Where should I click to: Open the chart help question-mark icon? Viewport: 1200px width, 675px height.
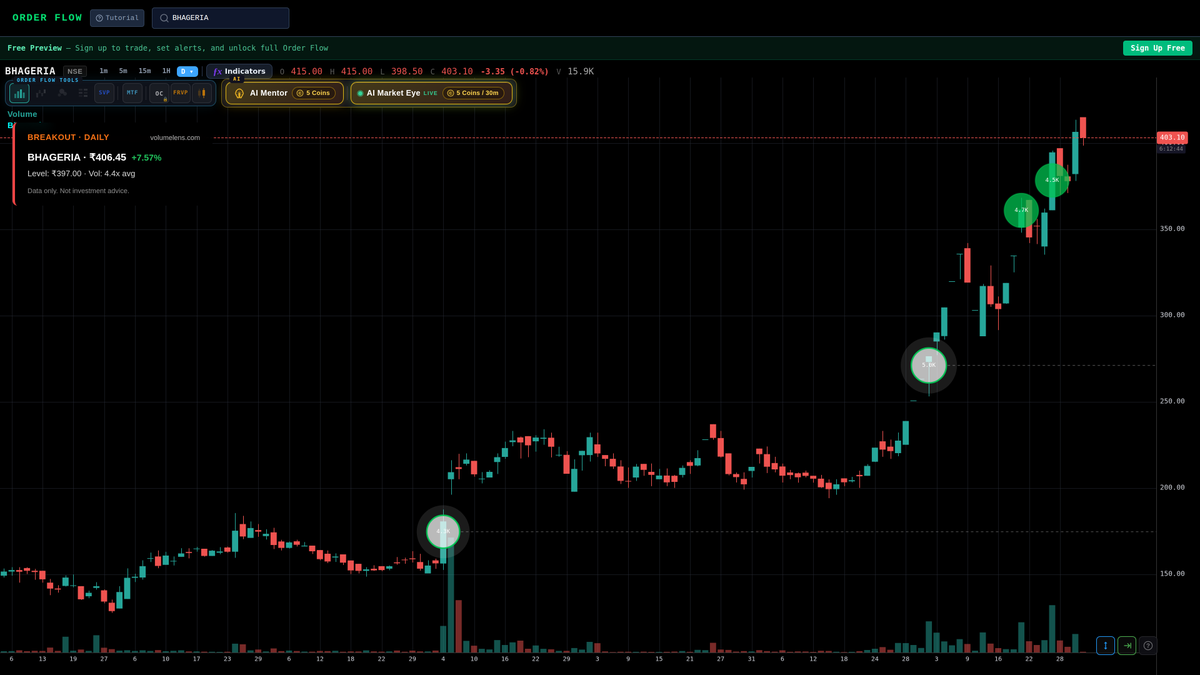(1148, 646)
